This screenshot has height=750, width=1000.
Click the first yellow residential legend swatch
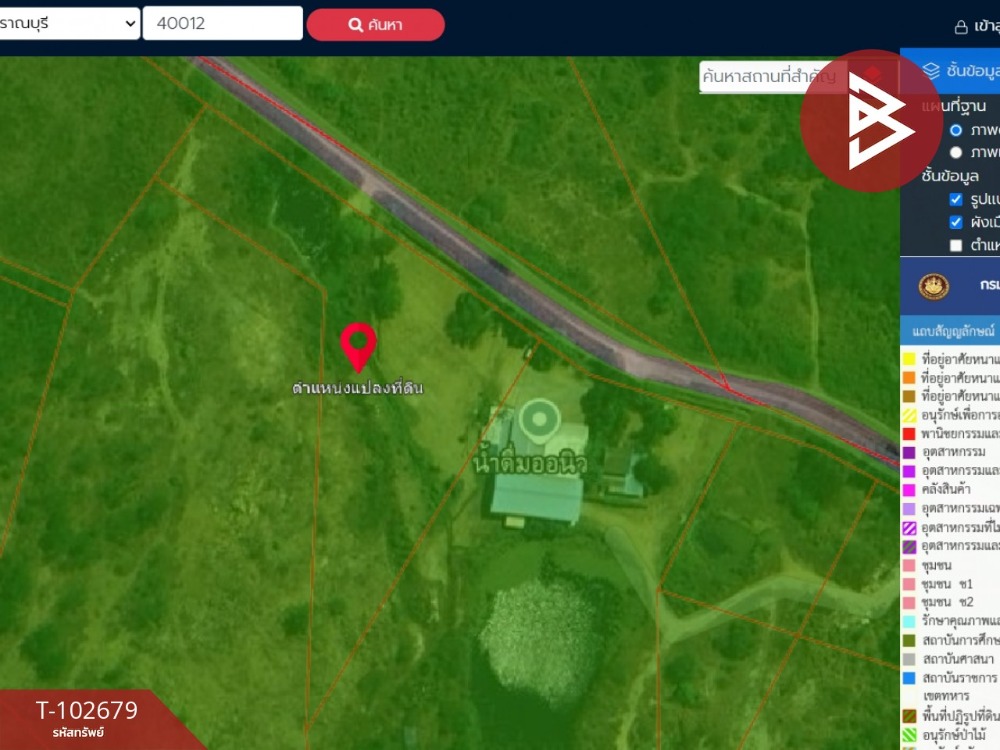(909, 359)
